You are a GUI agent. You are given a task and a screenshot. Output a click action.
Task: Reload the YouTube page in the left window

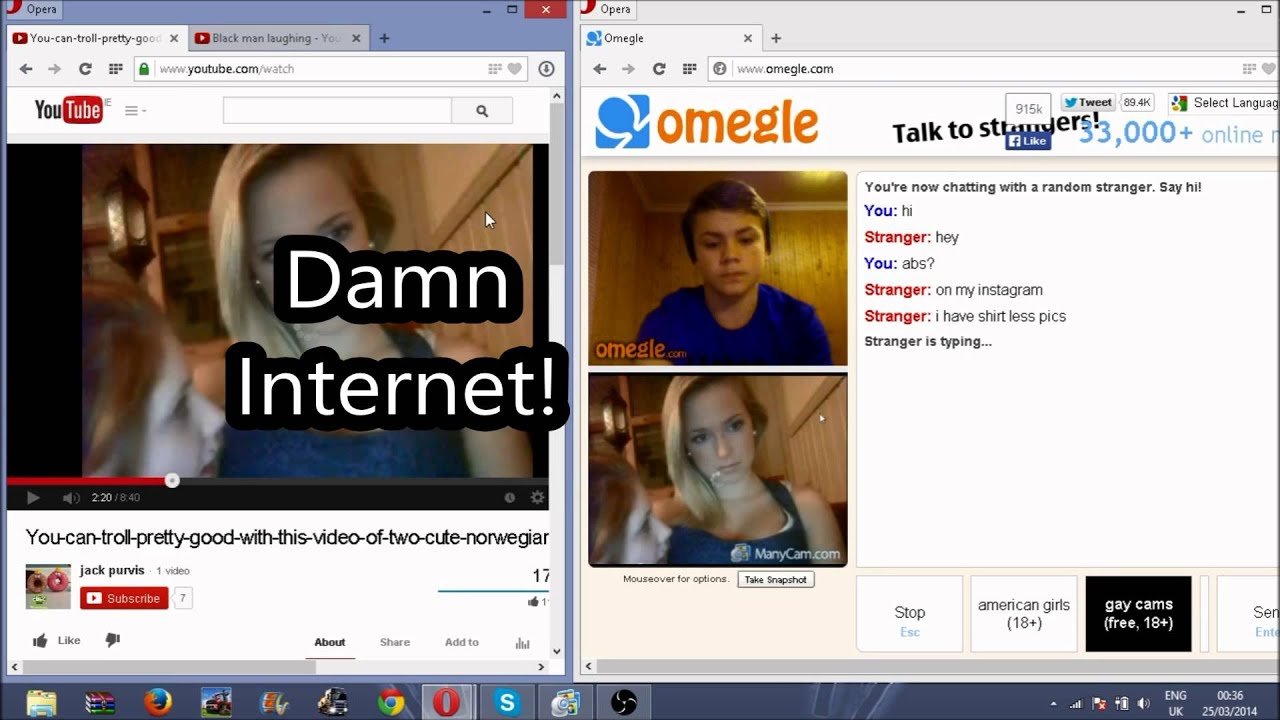(85, 69)
